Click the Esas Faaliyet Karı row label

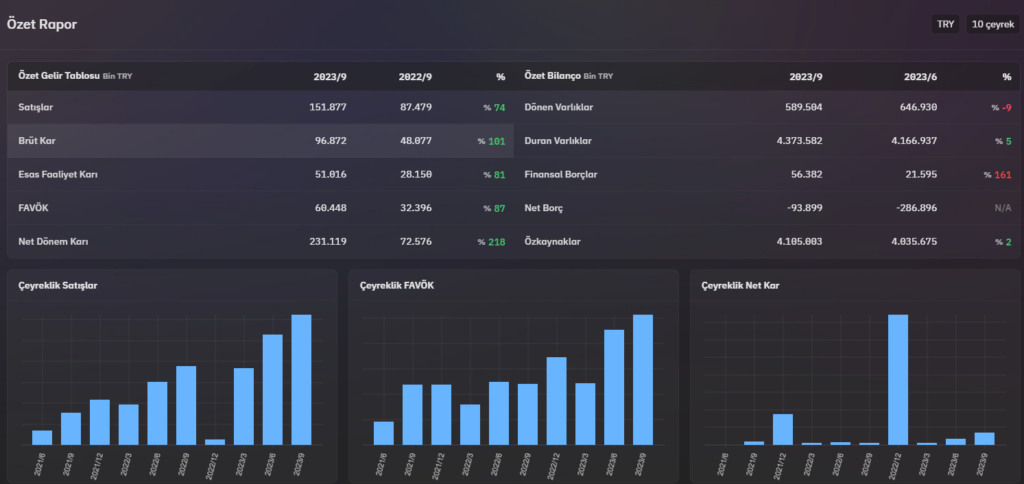pos(58,174)
